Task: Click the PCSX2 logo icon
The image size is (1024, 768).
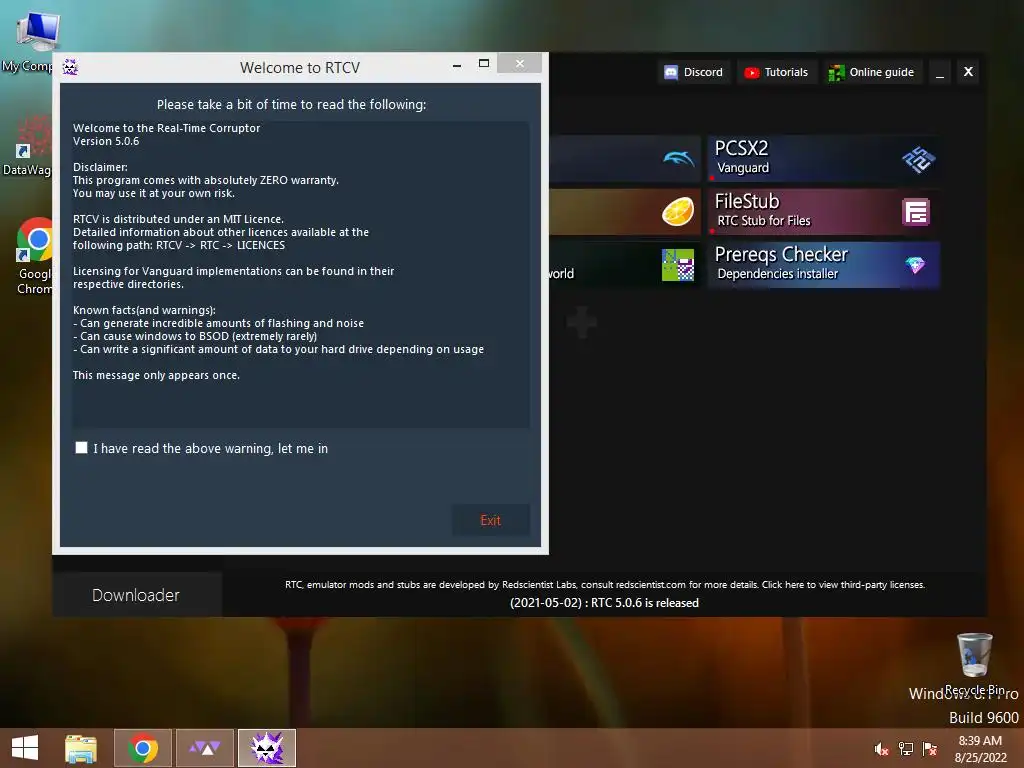Action: (918, 159)
